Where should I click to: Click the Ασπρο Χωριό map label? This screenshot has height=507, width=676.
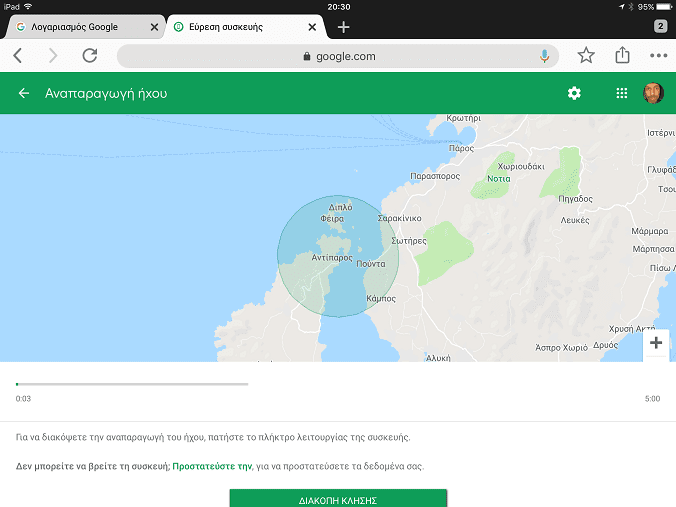click(561, 347)
